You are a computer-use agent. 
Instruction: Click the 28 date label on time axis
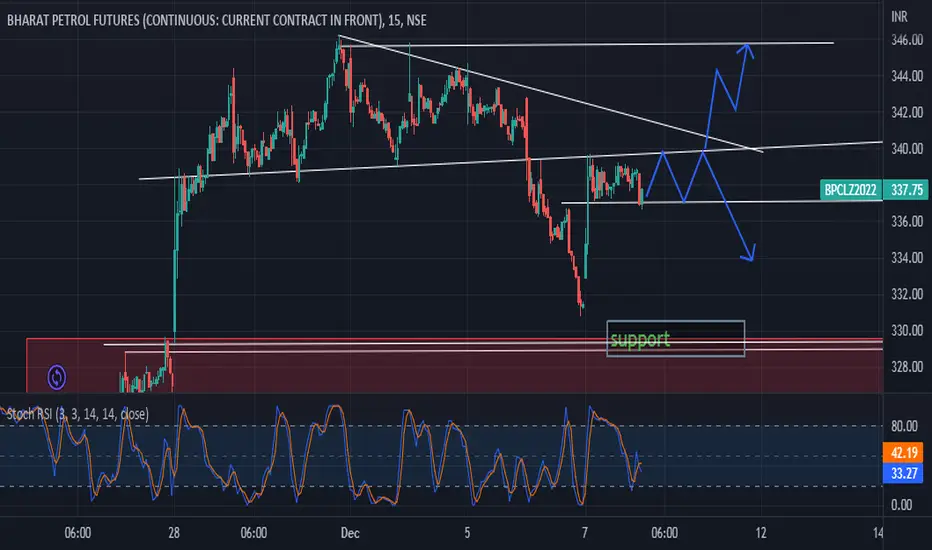coord(174,533)
